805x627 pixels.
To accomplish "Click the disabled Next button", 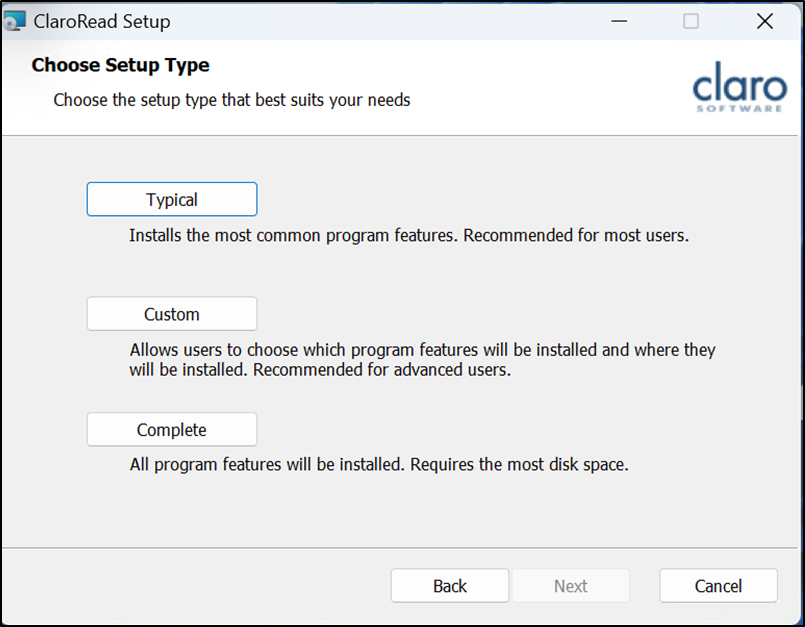I will pos(571,586).
